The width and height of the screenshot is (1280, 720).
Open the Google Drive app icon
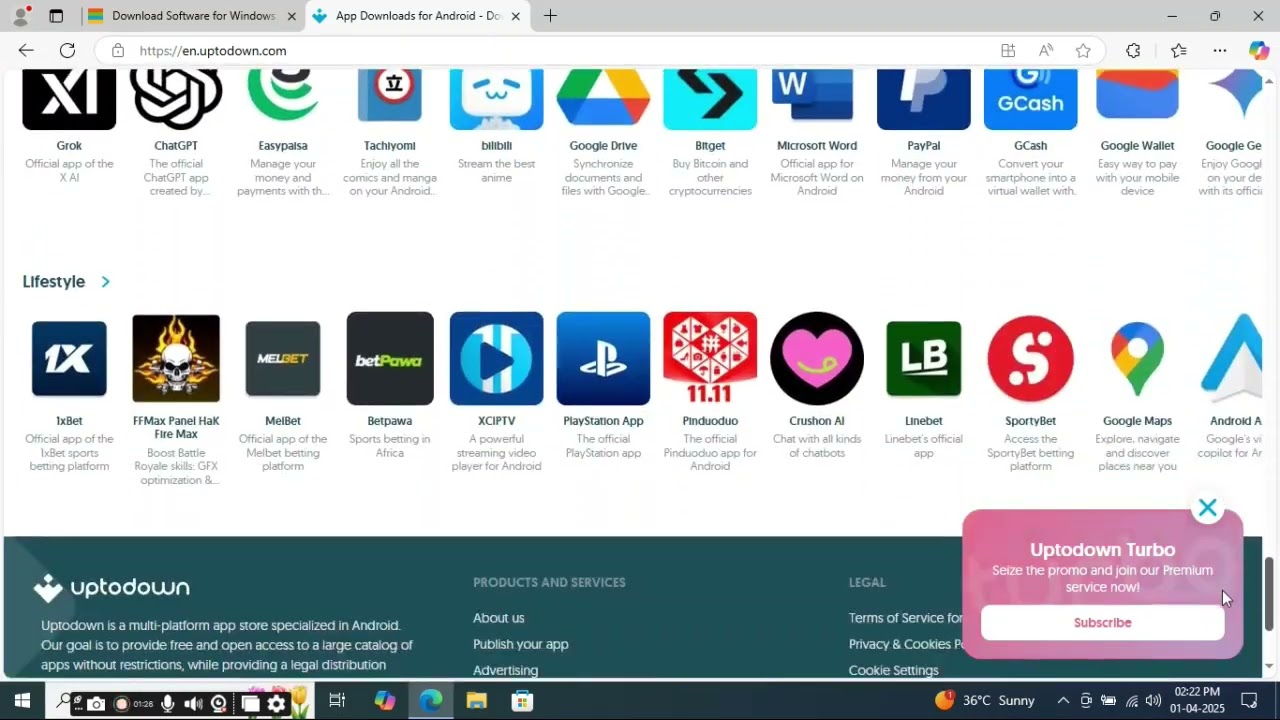pos(603,99)
